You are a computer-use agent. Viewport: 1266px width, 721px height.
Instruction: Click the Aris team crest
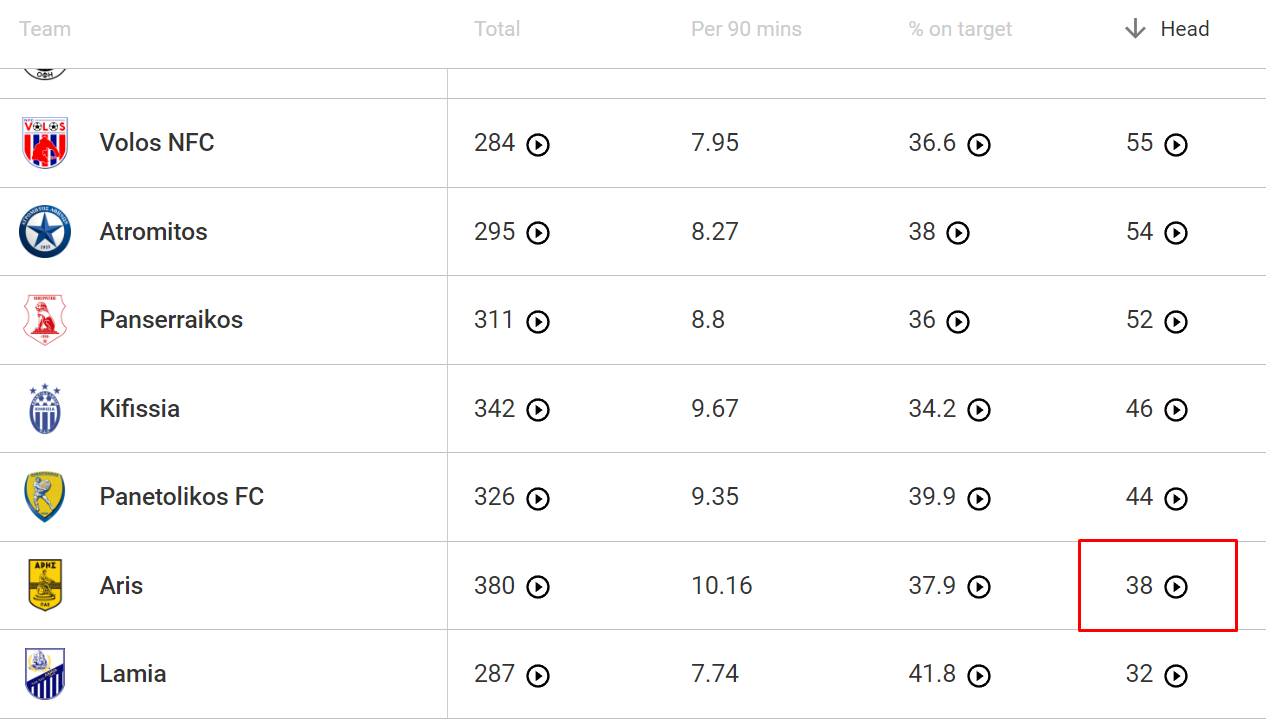(45, 585)
